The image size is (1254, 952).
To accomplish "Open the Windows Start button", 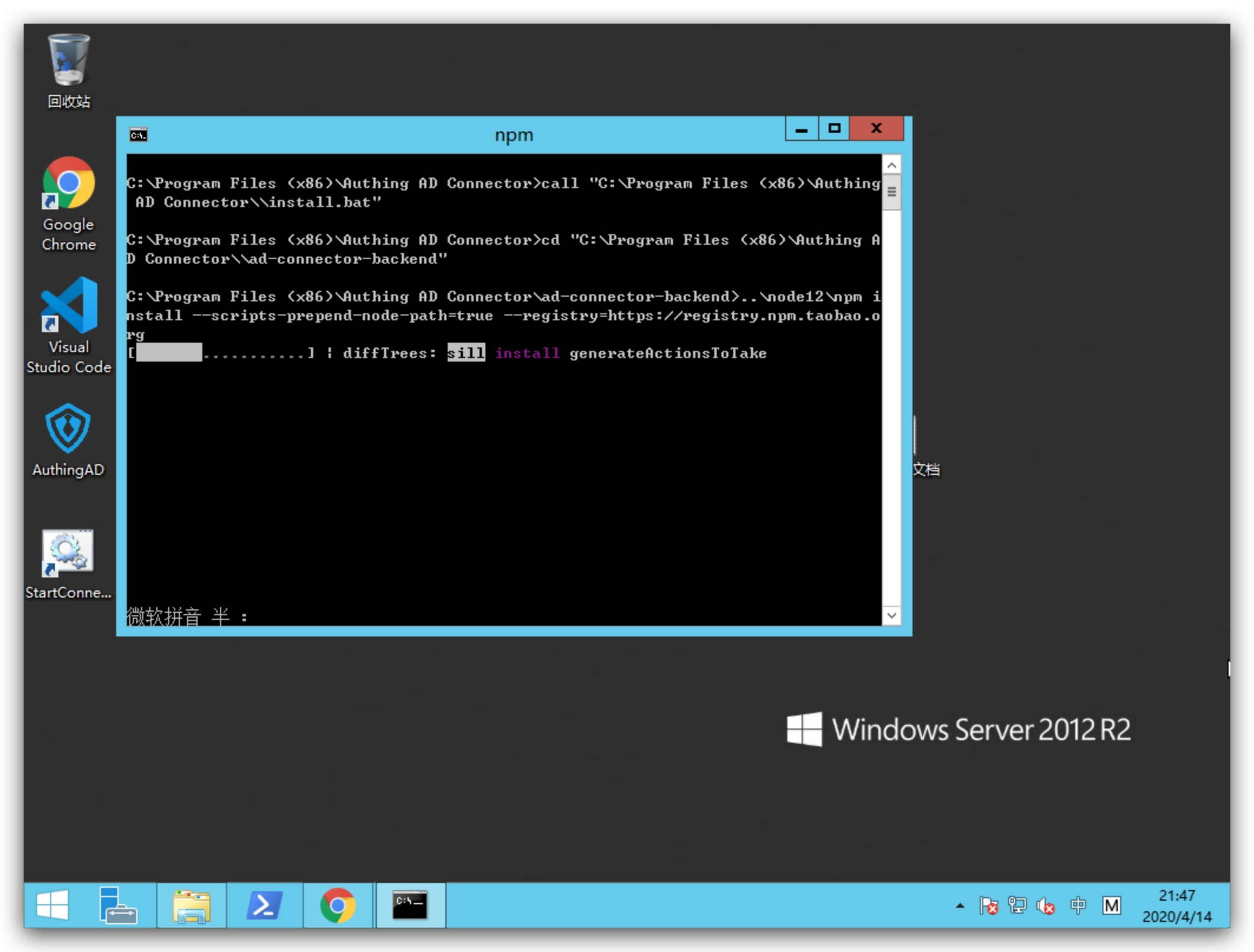I will (x=52, y=905).
